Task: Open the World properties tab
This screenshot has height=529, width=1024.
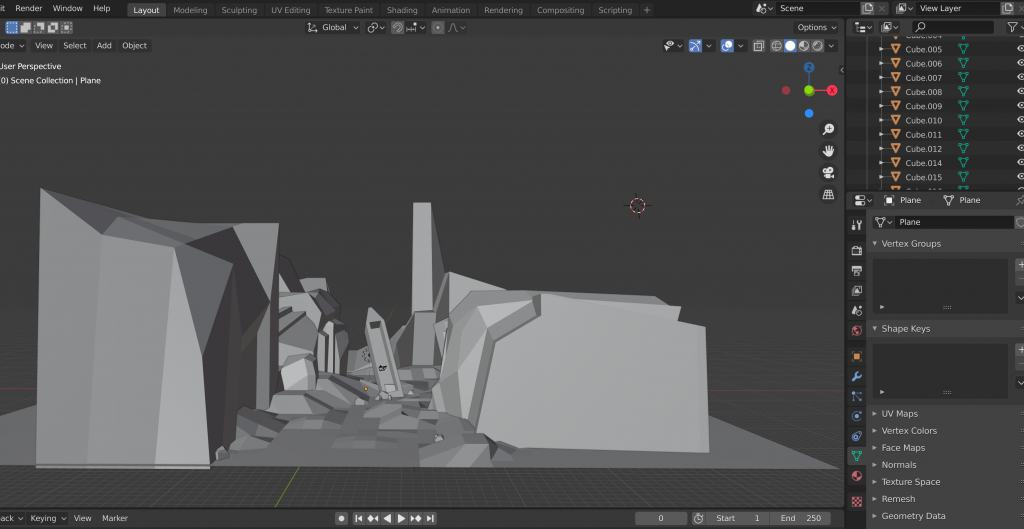Action: (857, 330)
